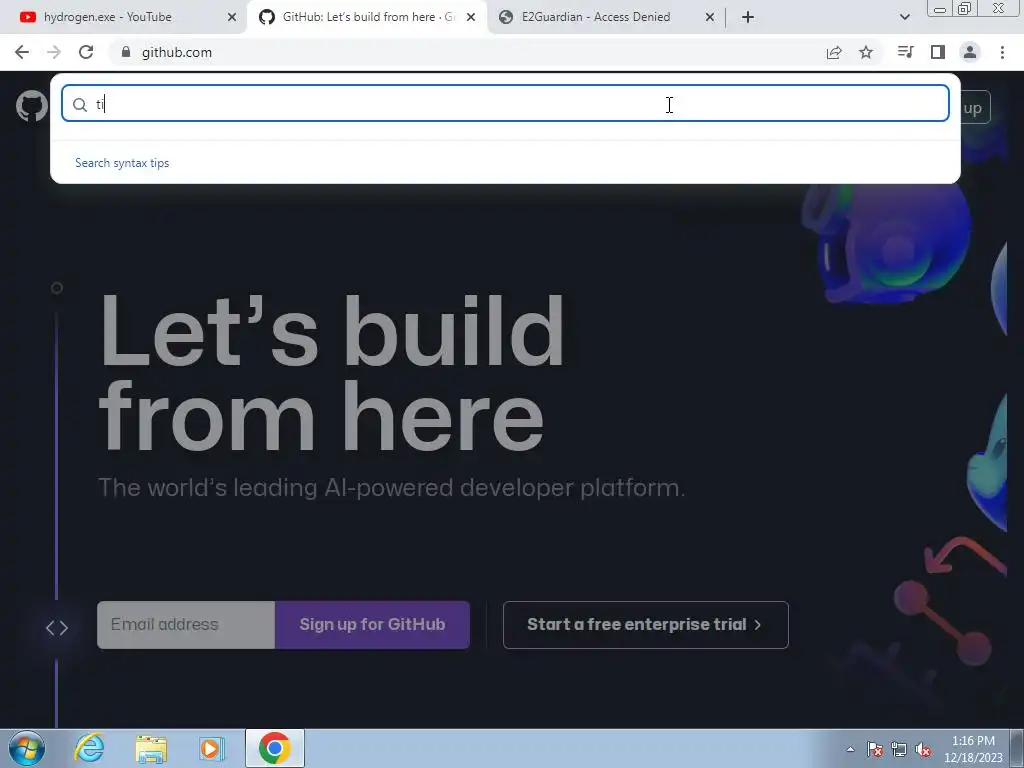Click the network tray icon
This screenshot has height=768, width=1024.
coord(899,749)
